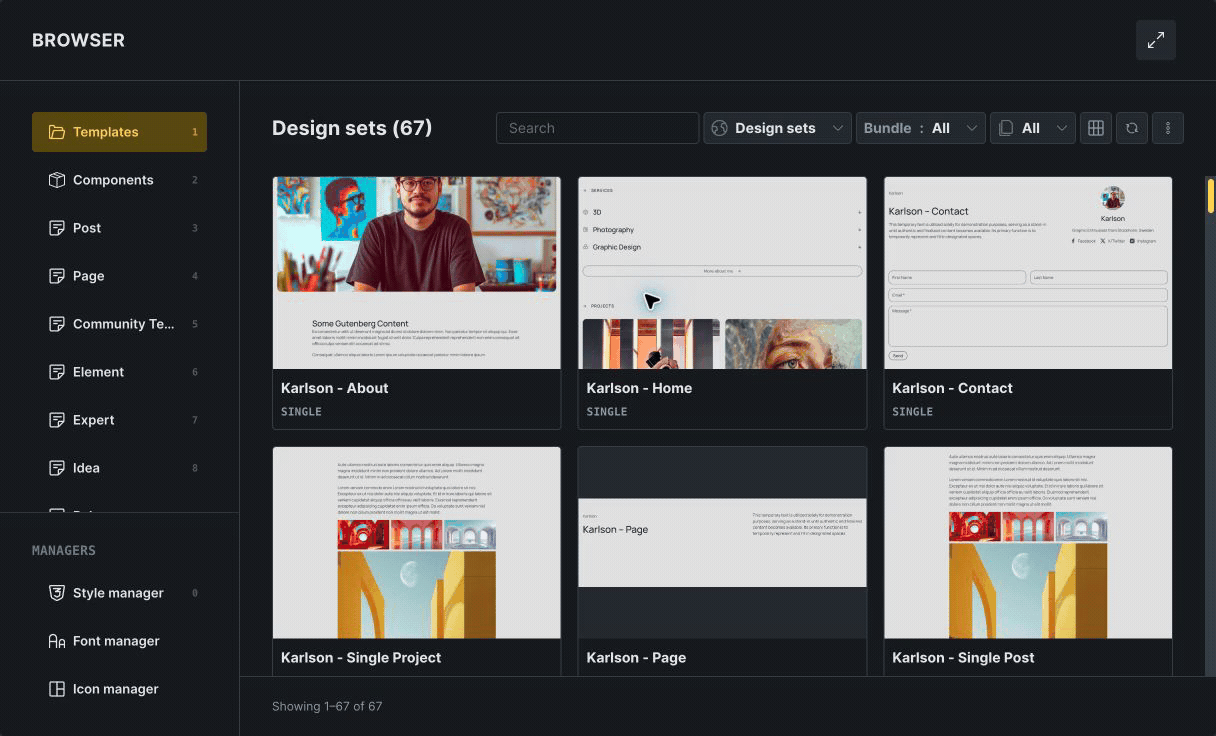1216x736 pixels.
Task: Open the Design sets dropdown
Action: [x=777, y=128]
